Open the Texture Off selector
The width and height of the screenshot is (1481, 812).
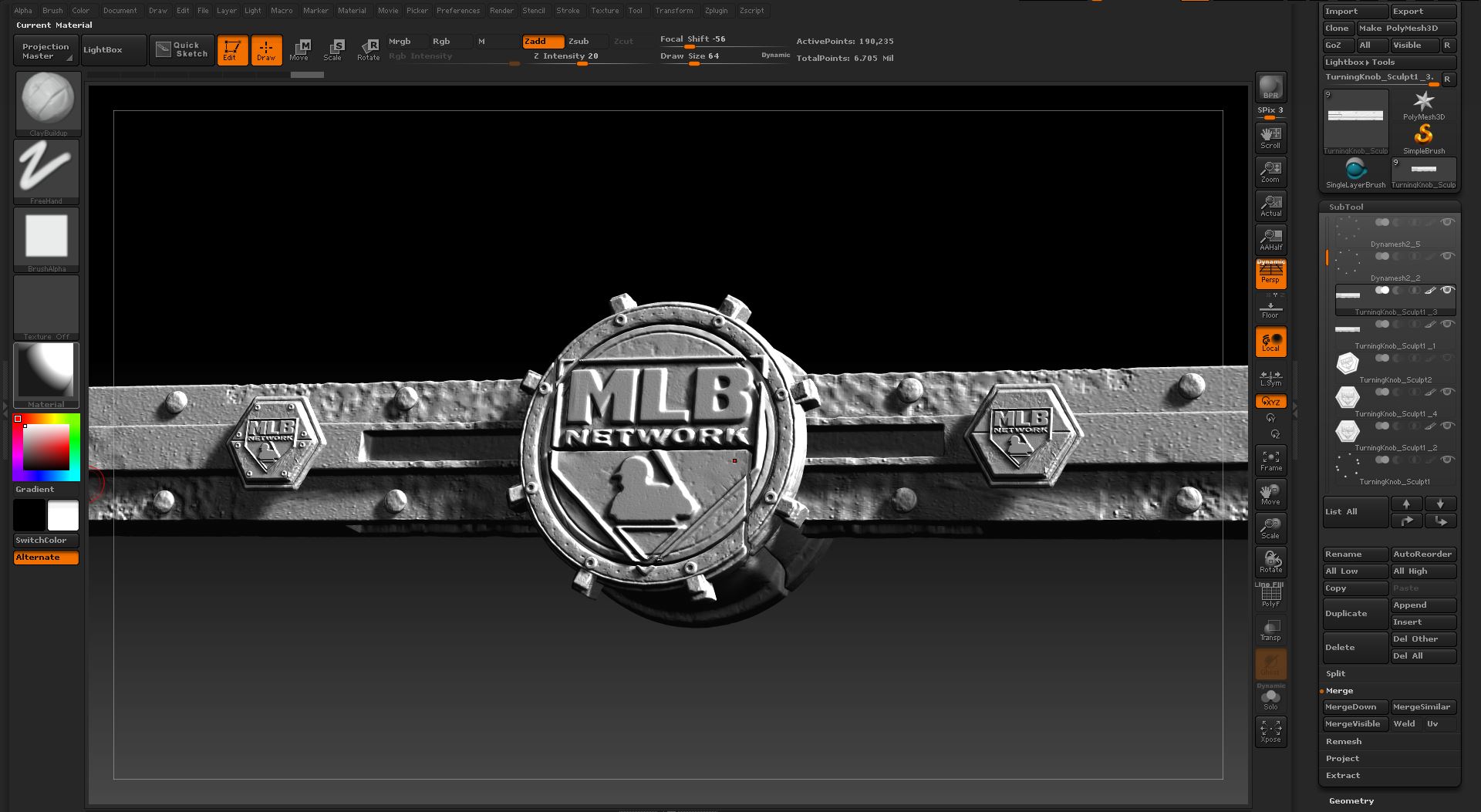coord(46,308)
